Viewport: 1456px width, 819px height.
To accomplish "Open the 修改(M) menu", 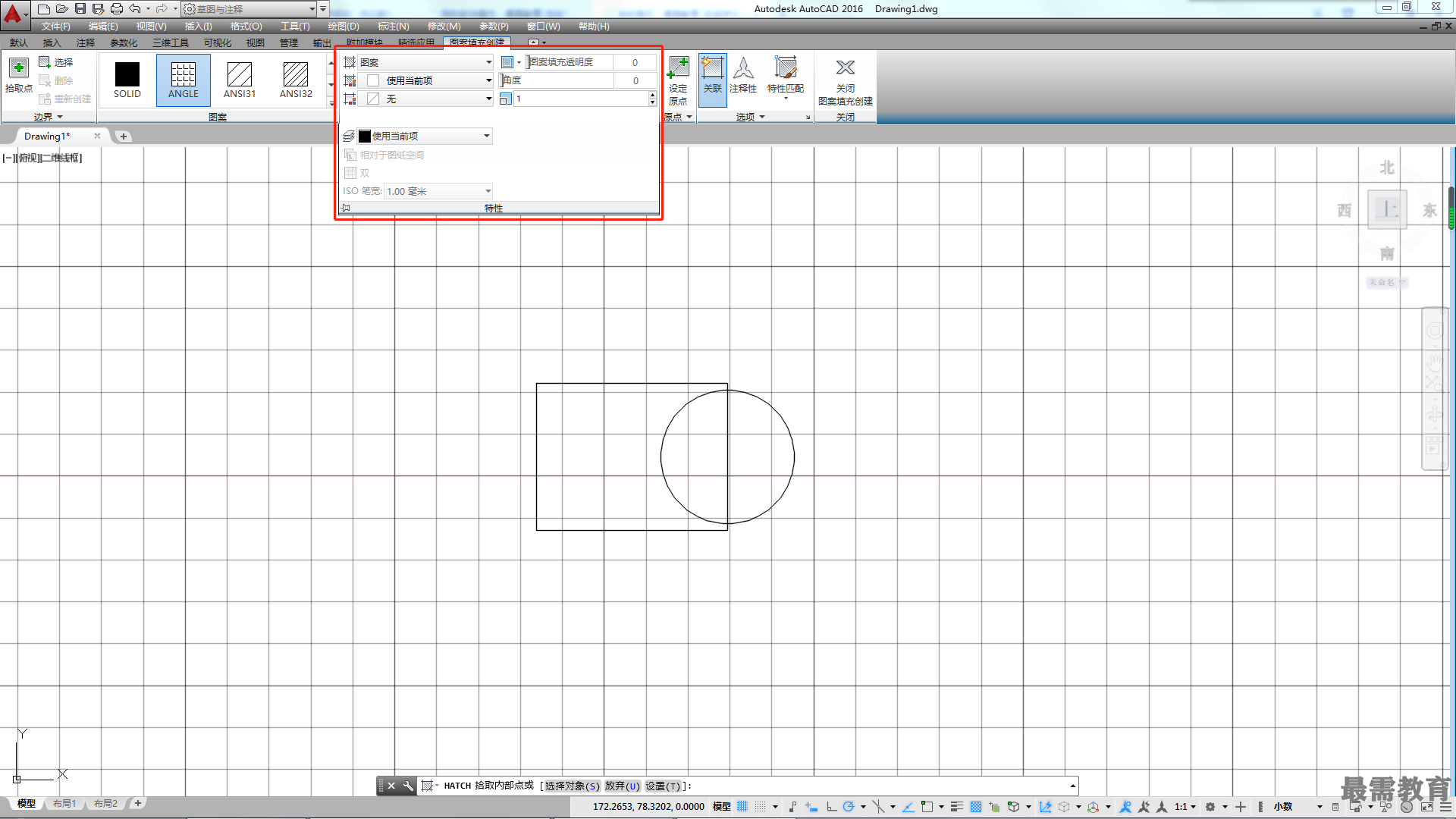I will pos(444,27).
